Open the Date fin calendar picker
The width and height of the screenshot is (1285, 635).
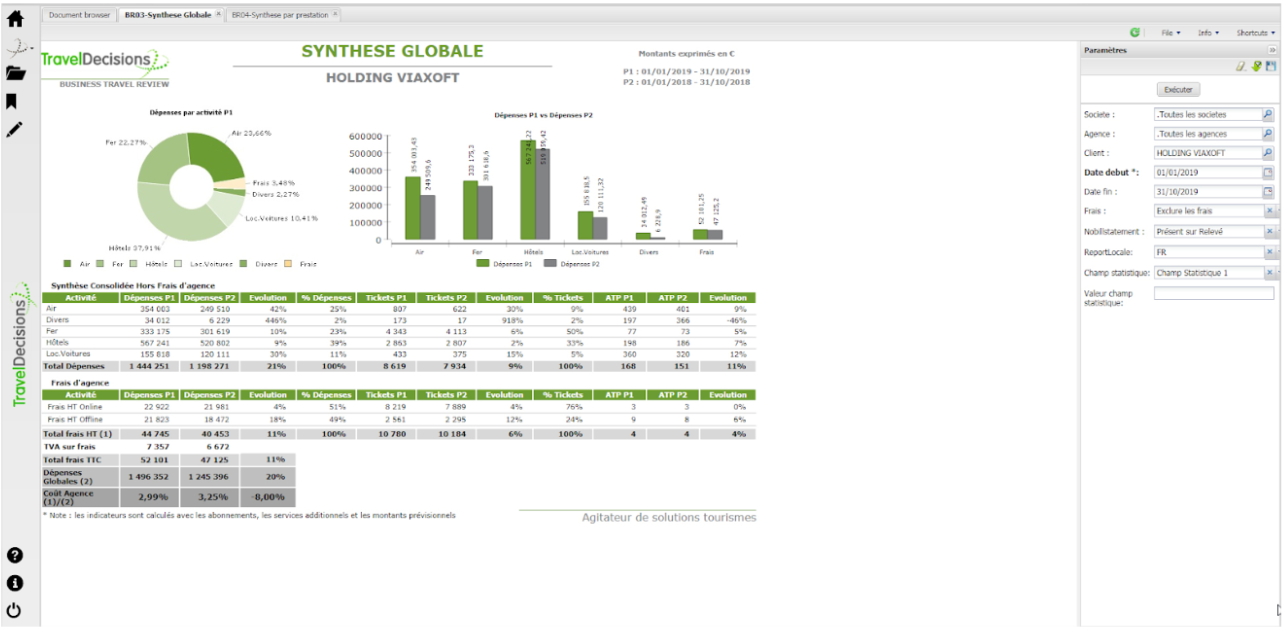pyautogui.click(x=1268, y=192)
